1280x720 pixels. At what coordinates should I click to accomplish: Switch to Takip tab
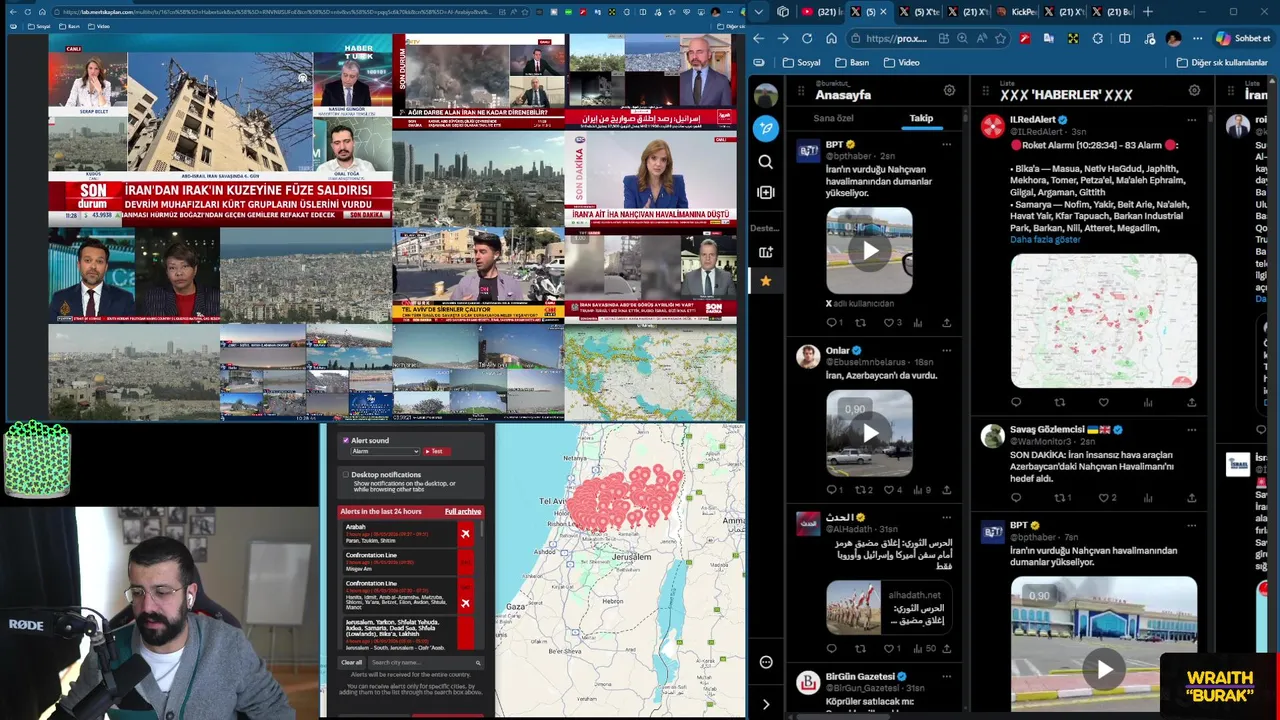(x=921, y=118)
